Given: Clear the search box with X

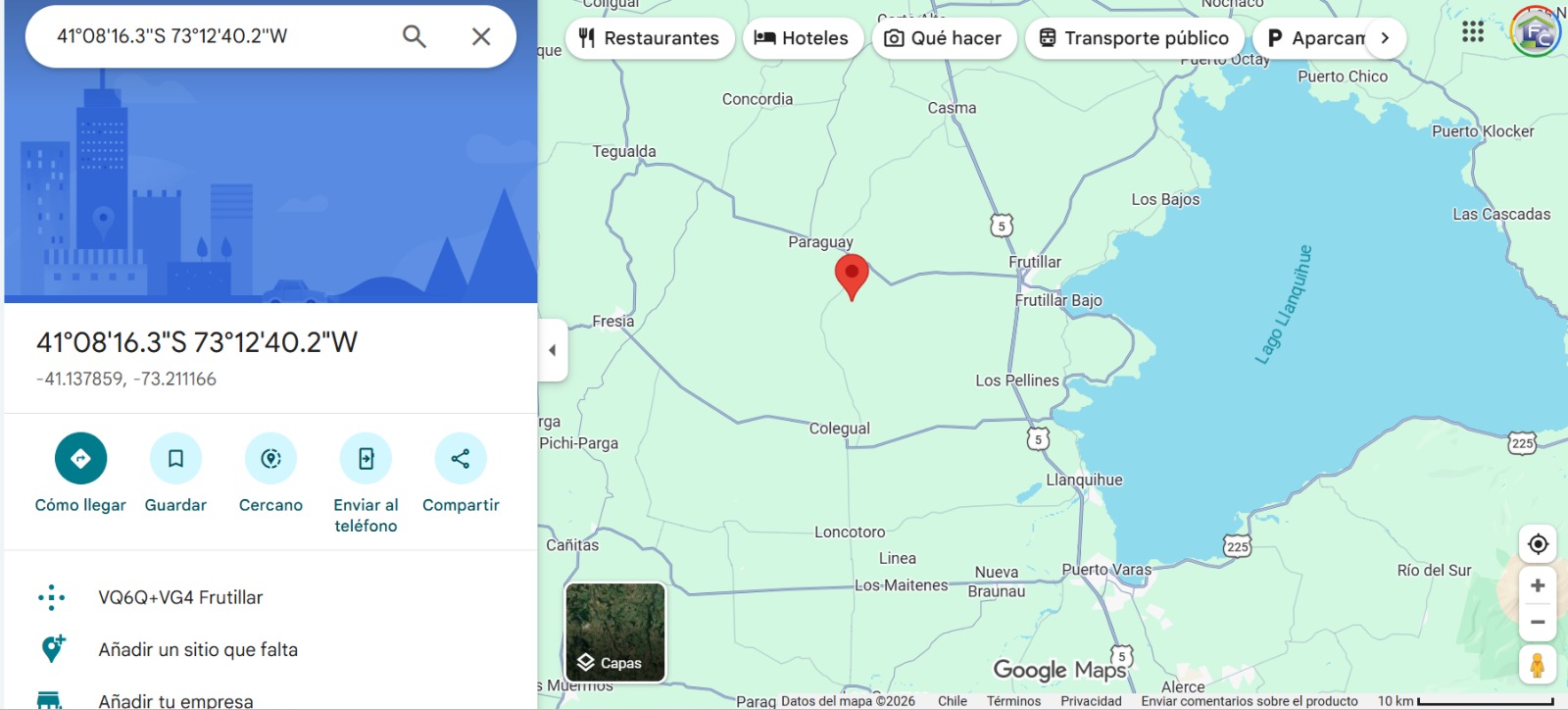Looking at the screenshot, I should coord(481,36).
